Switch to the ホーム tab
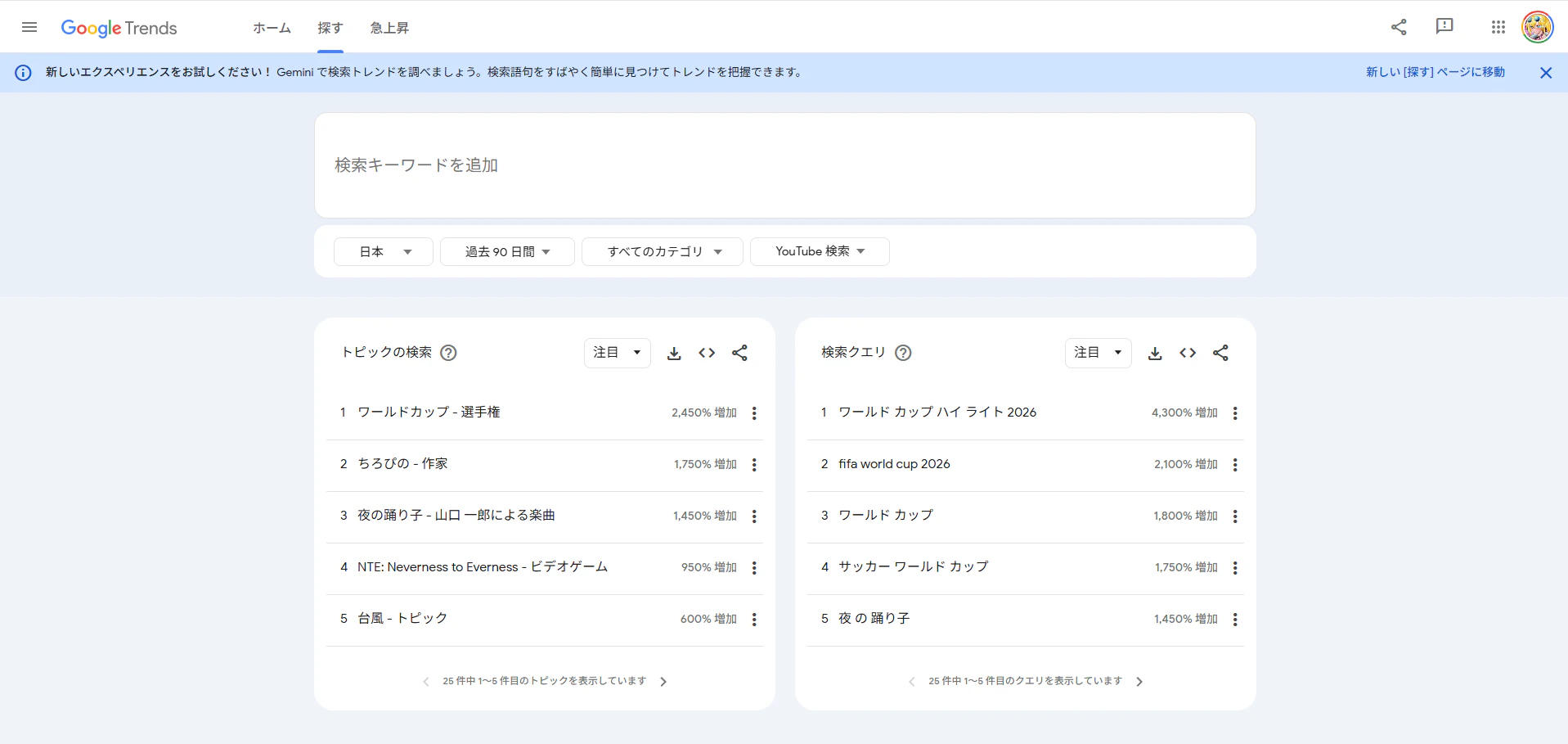The image size is (1568, 744). click(x=272, y=28)
